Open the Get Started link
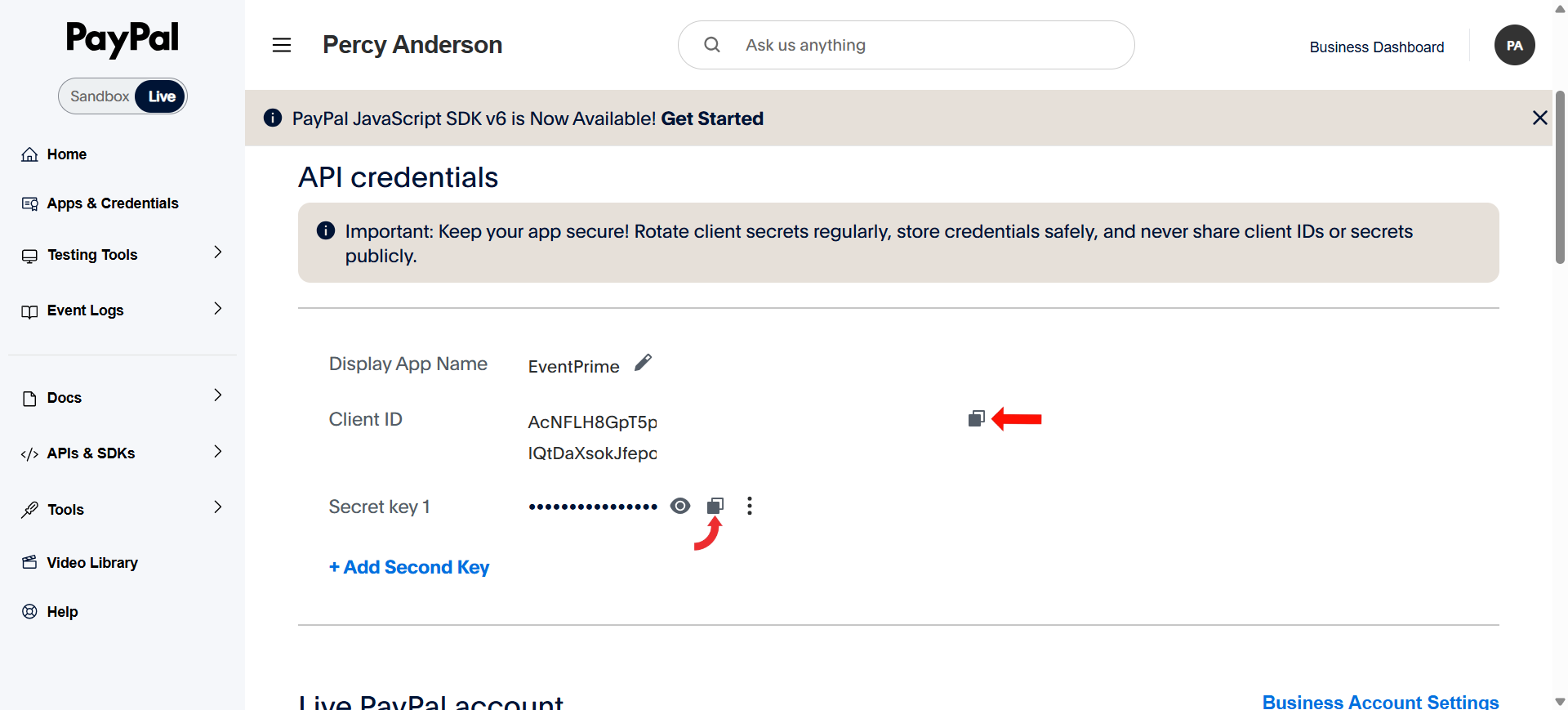Screen dimensions: 1568x710 (711, 118)
